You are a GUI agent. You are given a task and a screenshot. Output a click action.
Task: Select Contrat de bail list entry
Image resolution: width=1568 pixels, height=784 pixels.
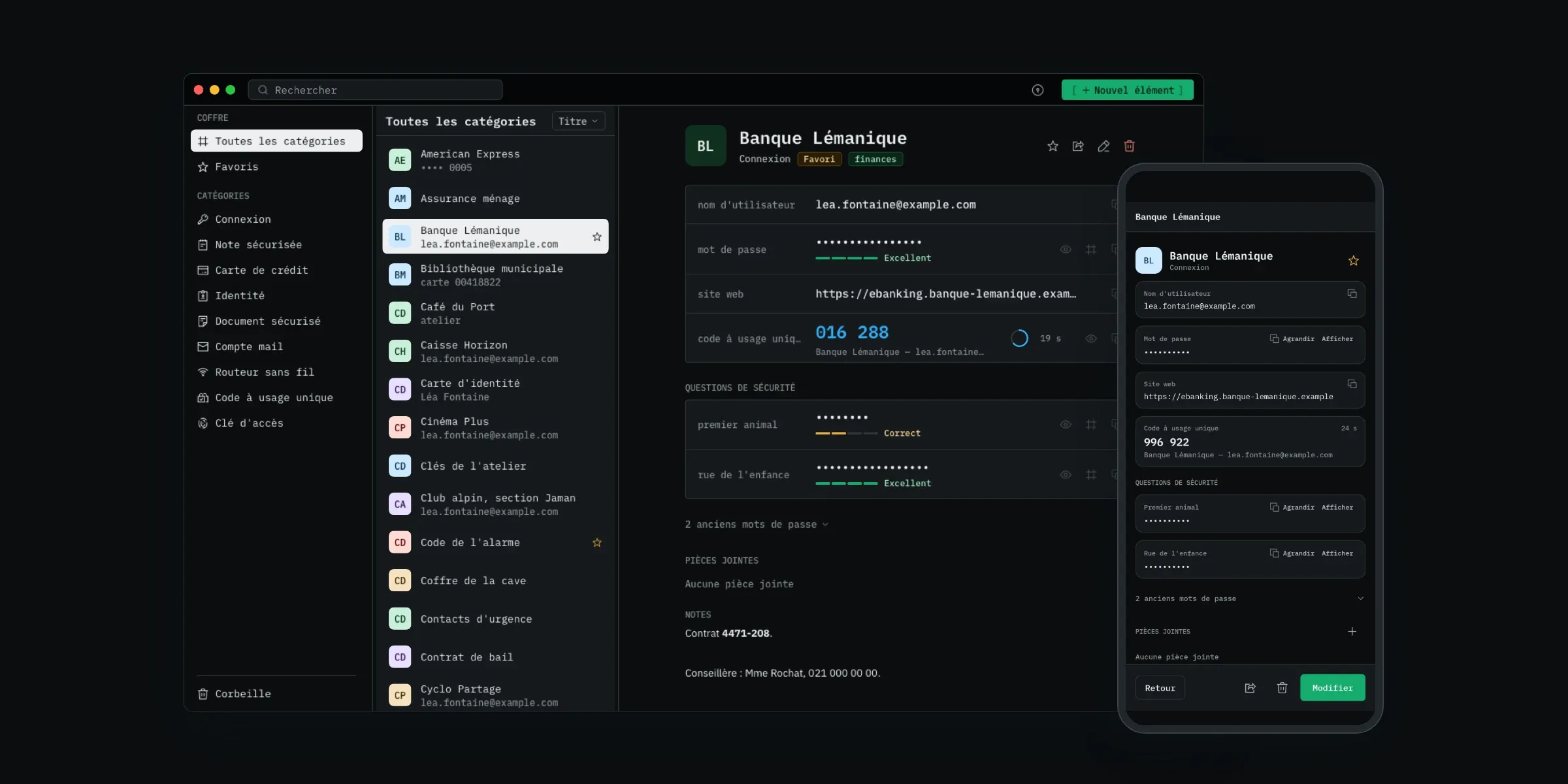[495, 657]
